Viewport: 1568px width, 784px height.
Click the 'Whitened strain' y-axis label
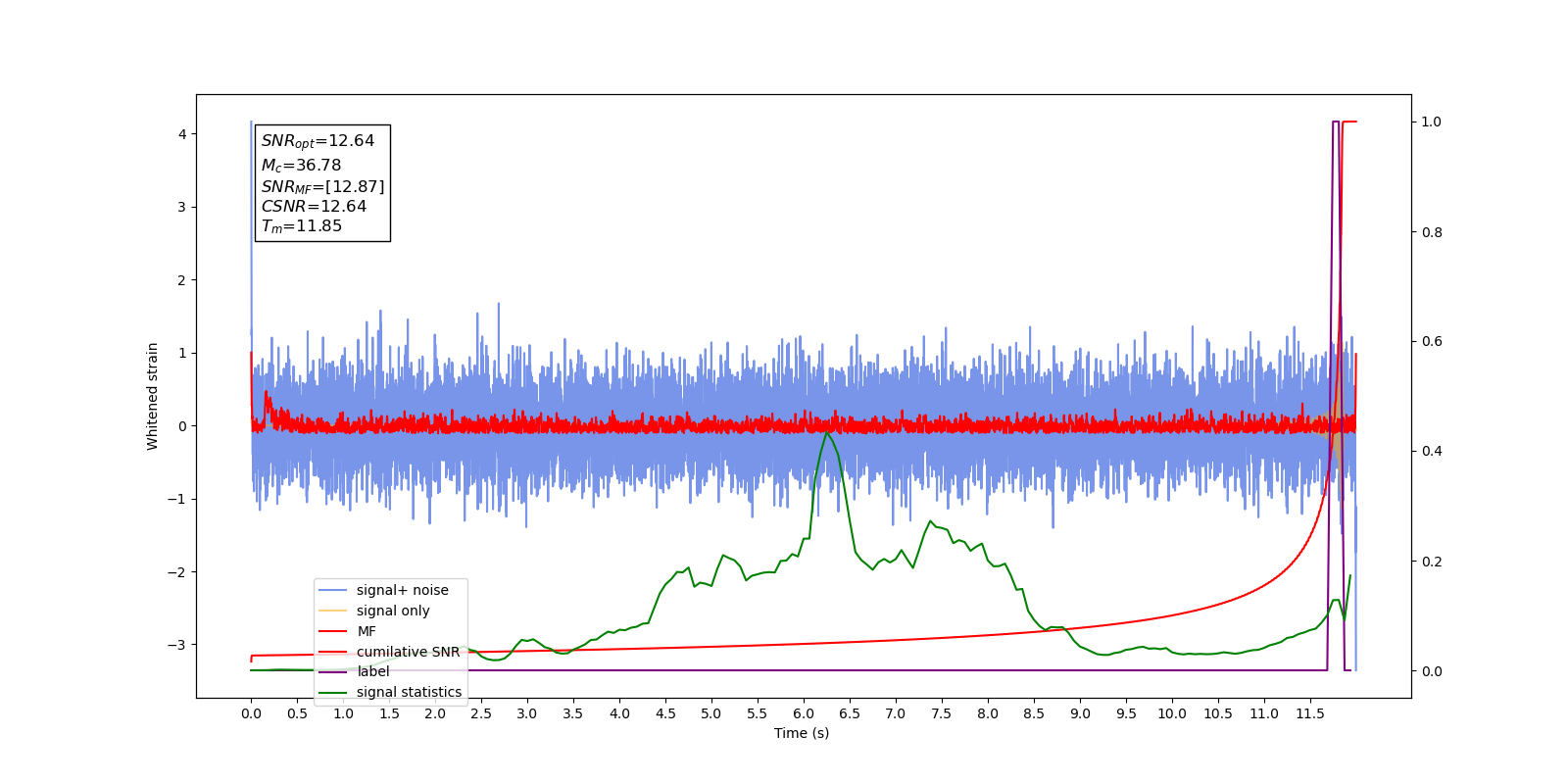coord(153,396)
